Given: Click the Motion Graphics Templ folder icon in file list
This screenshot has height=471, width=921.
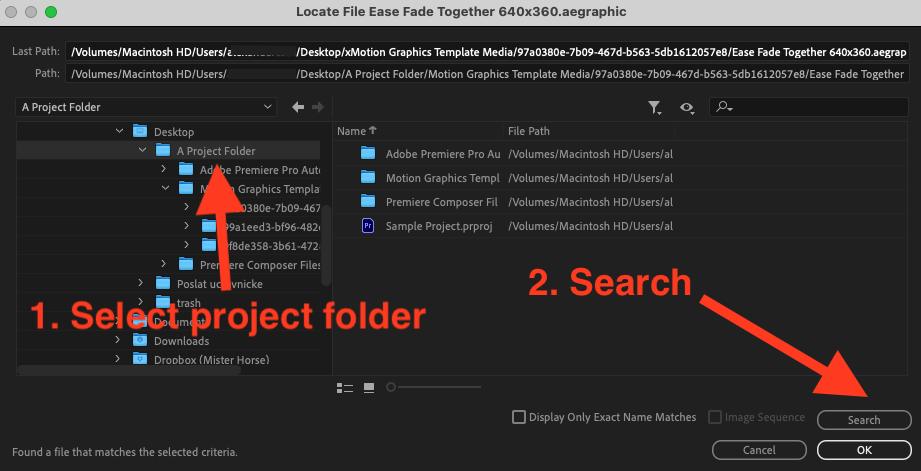Looking at the screenshot, I should tap(367, 178).
